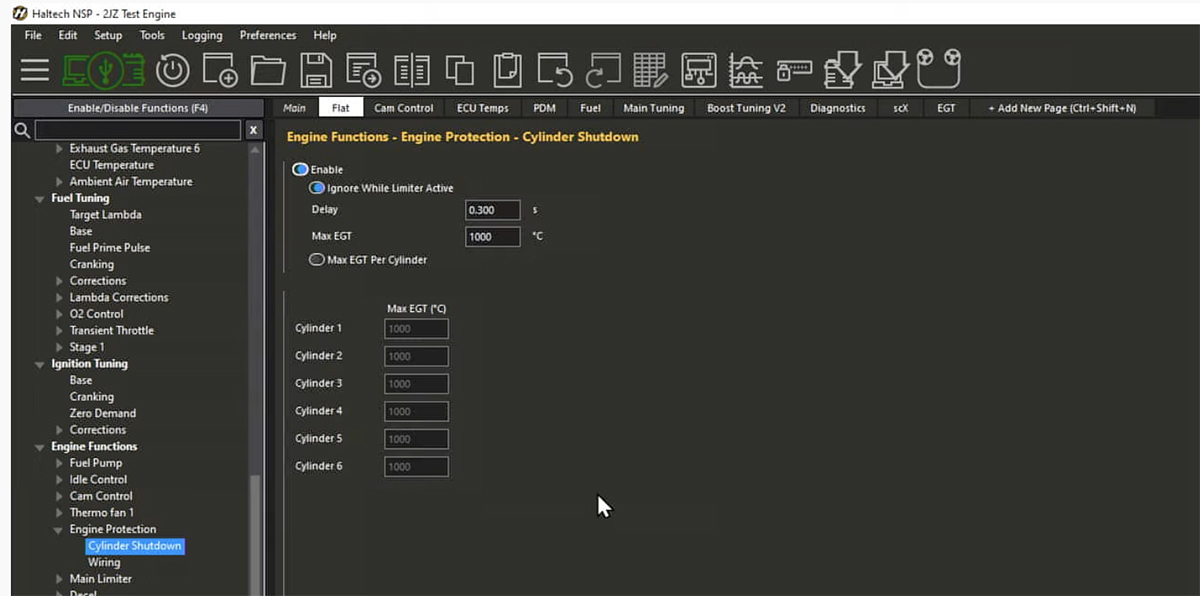
Task: Click the dual fan icon
Action: click(939, 68)
